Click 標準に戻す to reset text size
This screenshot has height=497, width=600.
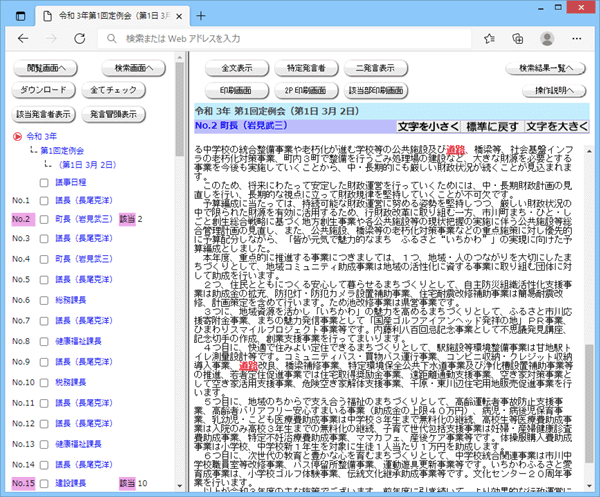tap(492, 127)
